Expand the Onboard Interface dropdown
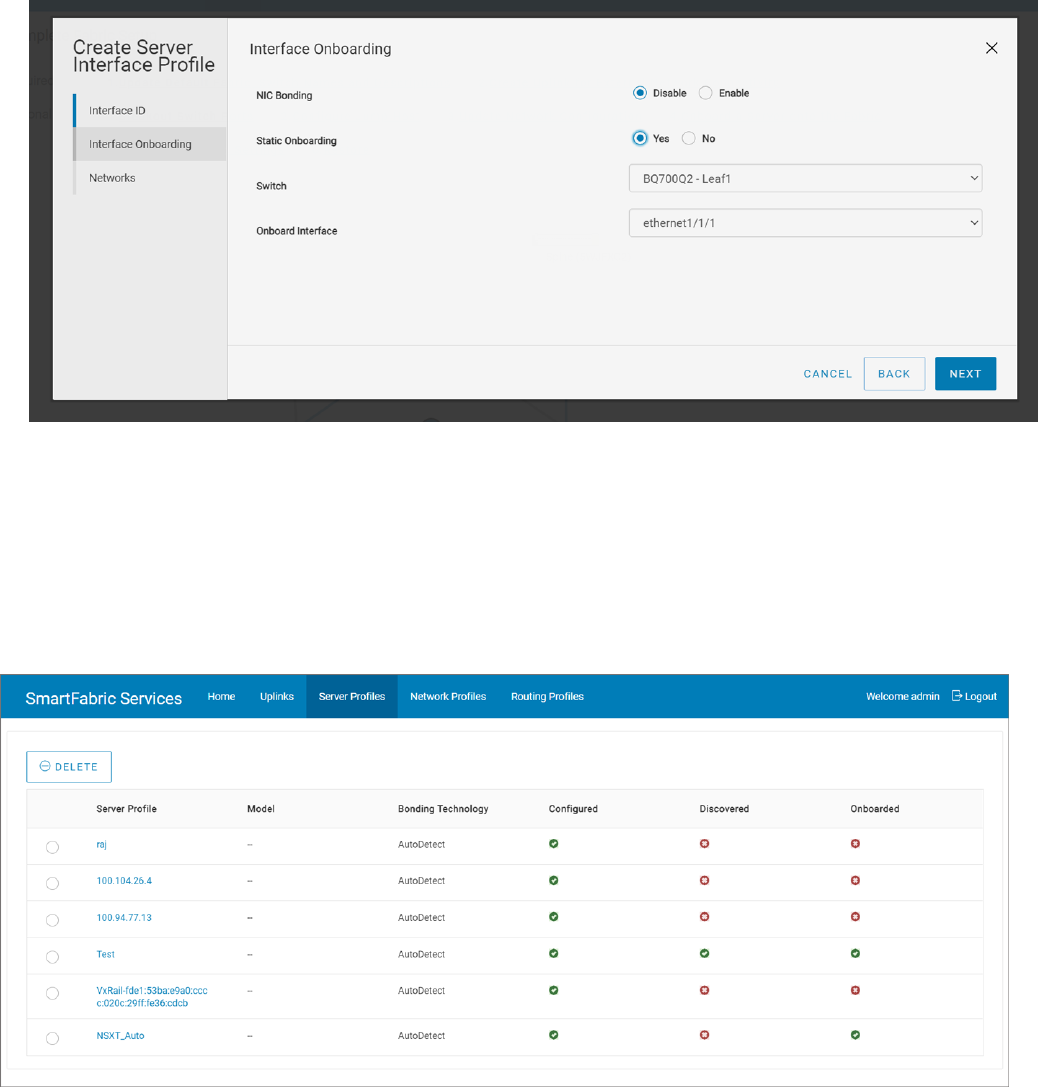Image resolution: width=1038 pixels, height=1087 pixels. click(805, 223)
